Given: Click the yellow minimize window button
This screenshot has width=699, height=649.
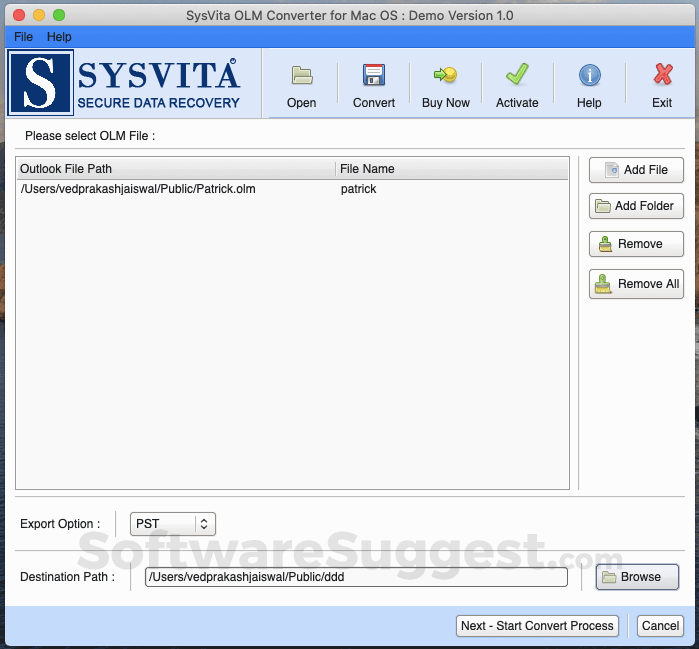Looking at the screenshot, I should click(39, 15).
